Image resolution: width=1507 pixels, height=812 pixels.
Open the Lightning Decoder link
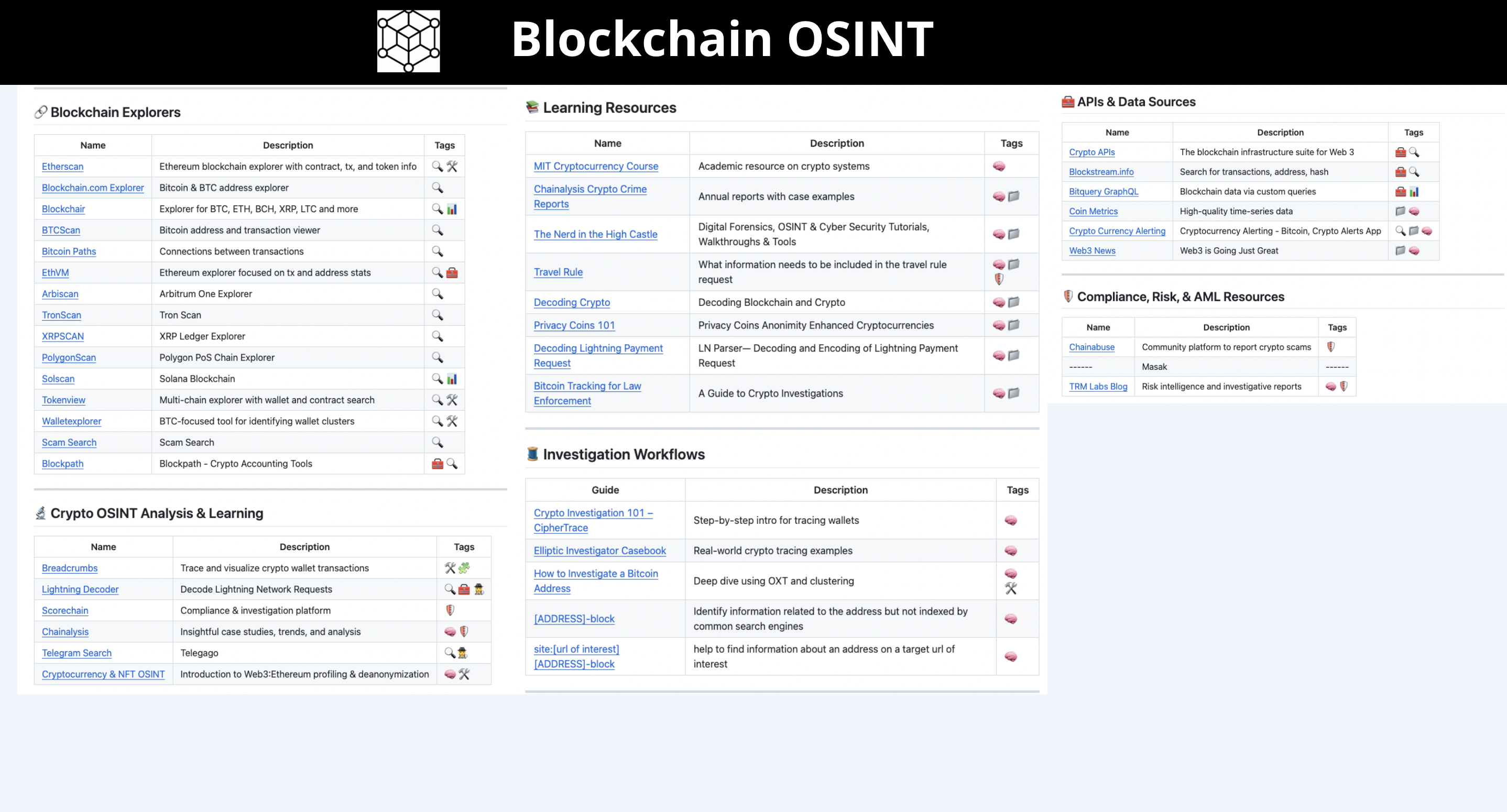click(80, 590)
